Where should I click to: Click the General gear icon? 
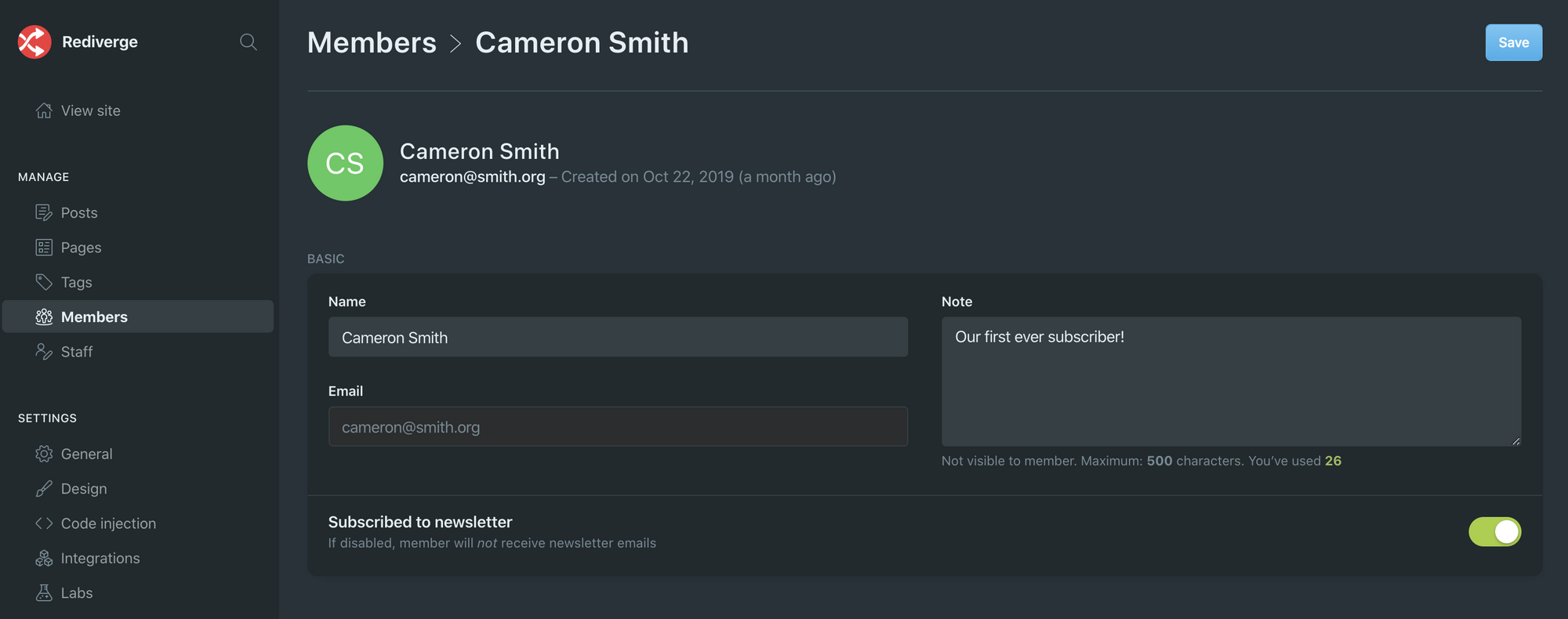[x=44, y=454]
